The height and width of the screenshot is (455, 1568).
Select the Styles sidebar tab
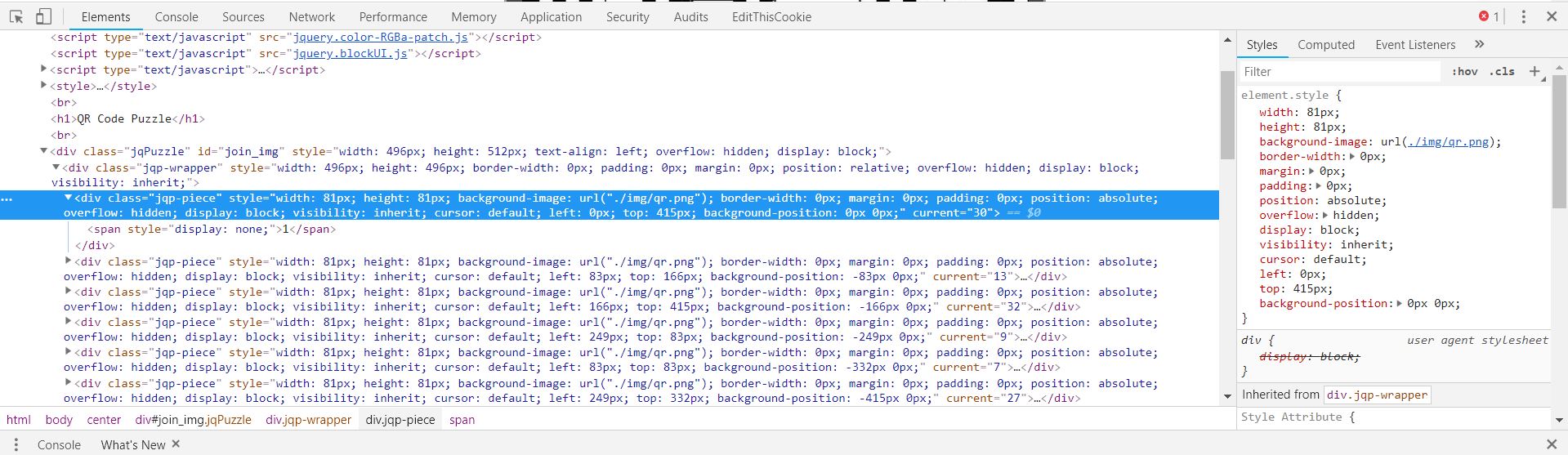[1262, 45]
